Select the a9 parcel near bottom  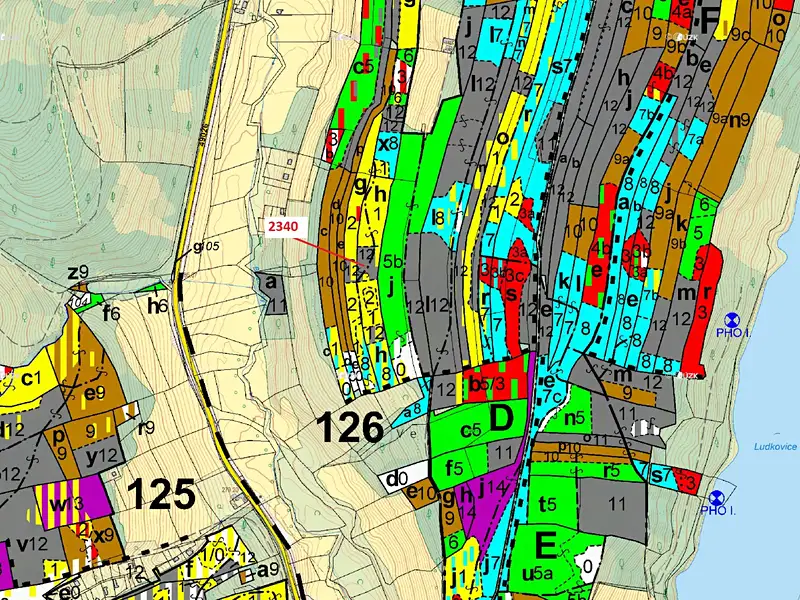pyautogui.click(x=268, y=569)
